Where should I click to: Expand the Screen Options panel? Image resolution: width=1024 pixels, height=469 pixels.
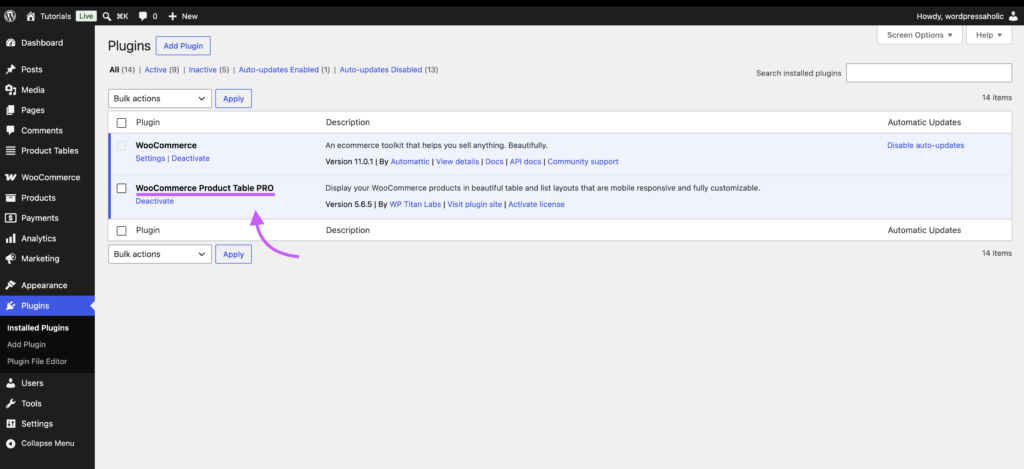pos(920,35)
